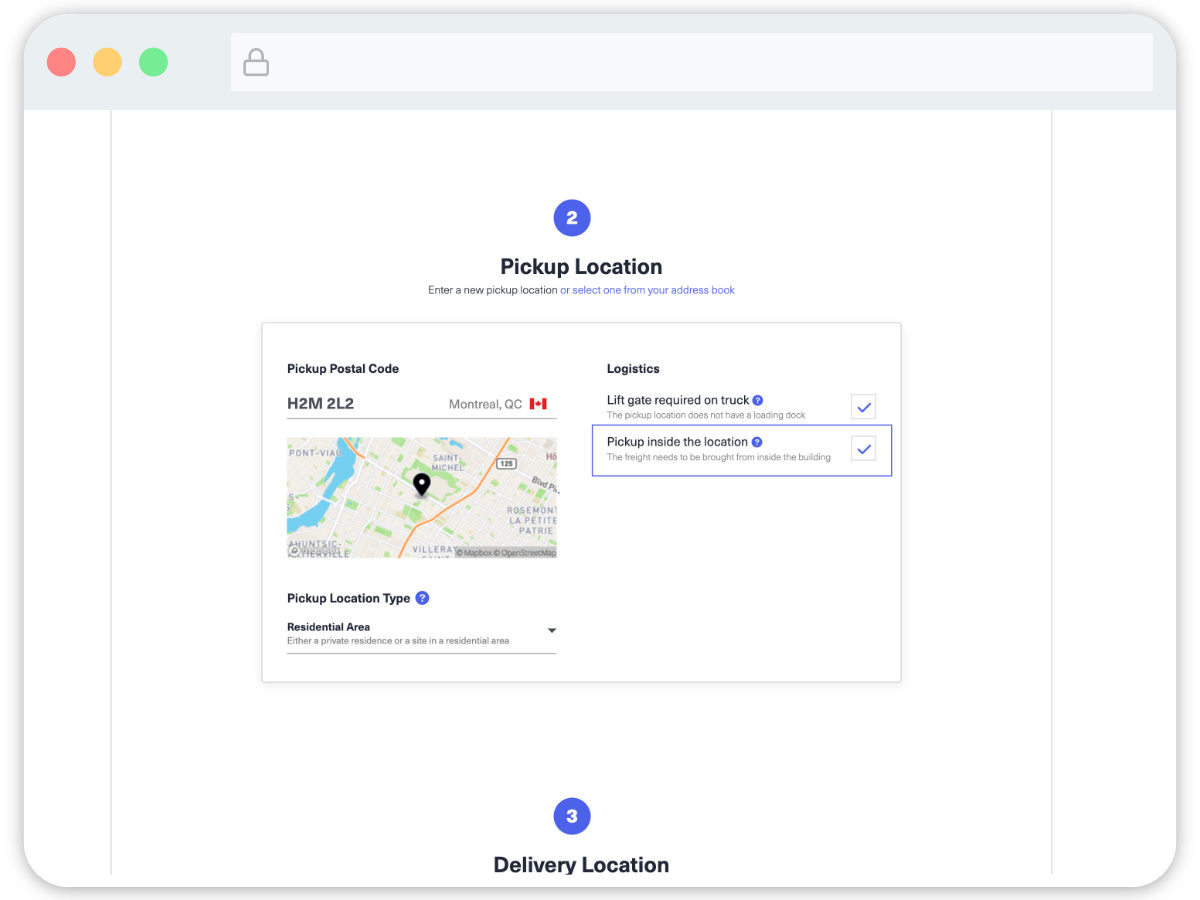Show help for Lift gate required

pyautogui.click(x=758, y=400)
